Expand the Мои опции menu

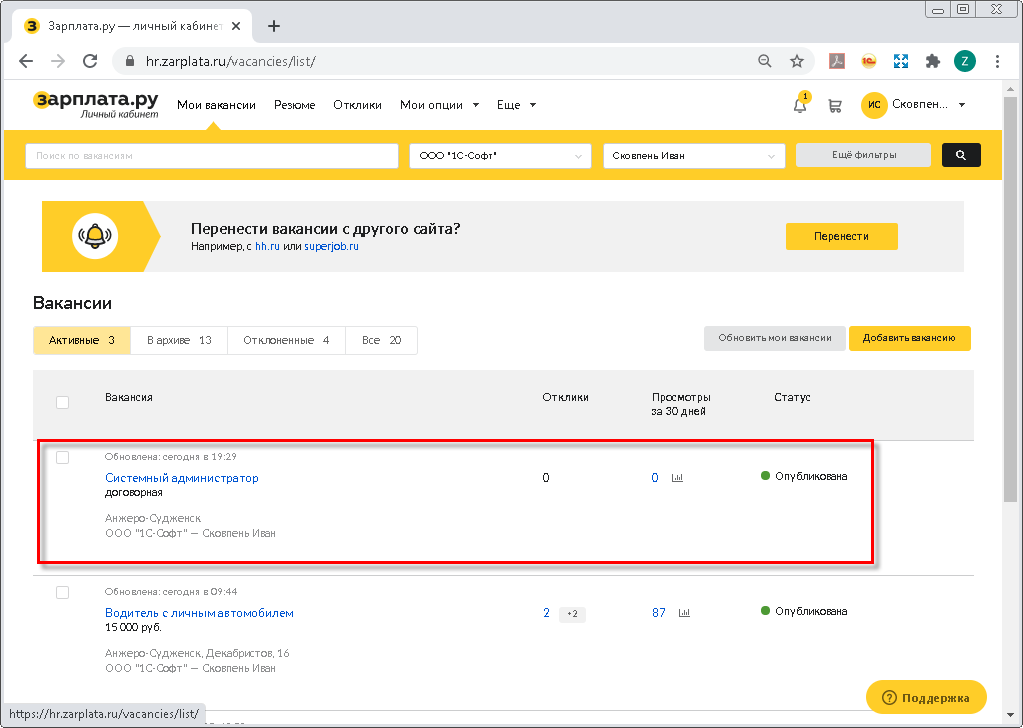(x=439, y=105)
